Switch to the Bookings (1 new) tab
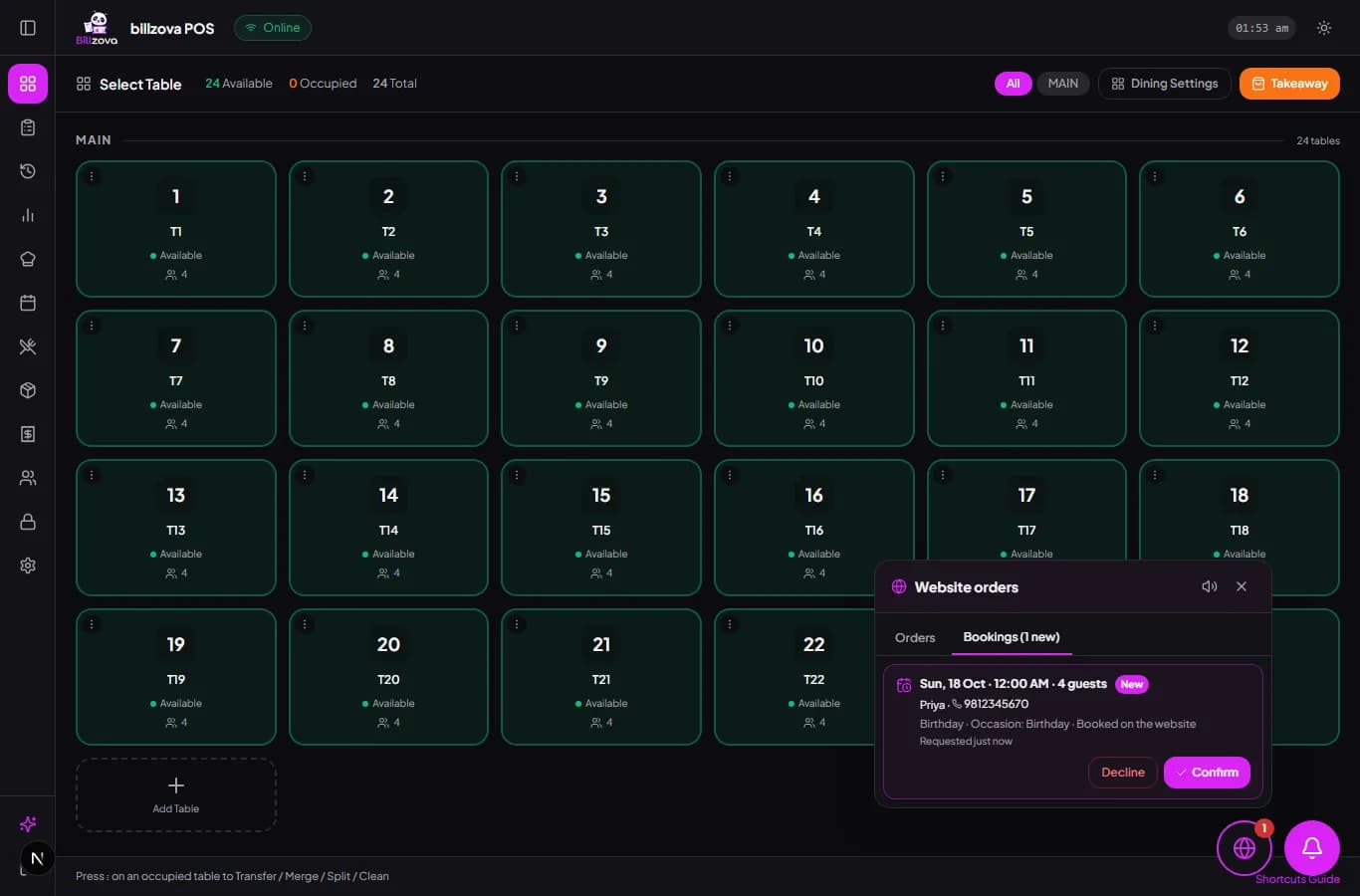Viewport: 1360px width, 896px height. 1012,637
